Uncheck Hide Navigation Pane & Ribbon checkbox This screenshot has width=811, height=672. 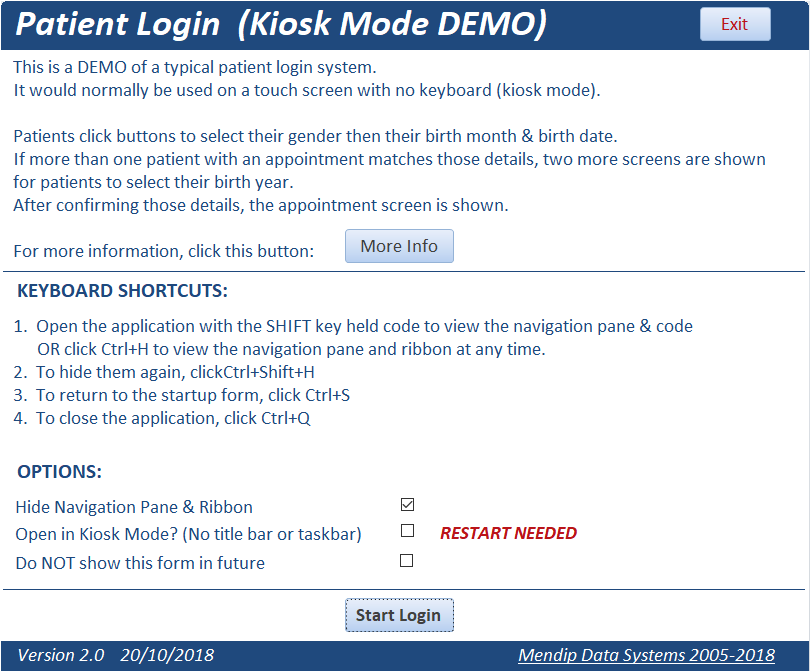coord(408,504)
